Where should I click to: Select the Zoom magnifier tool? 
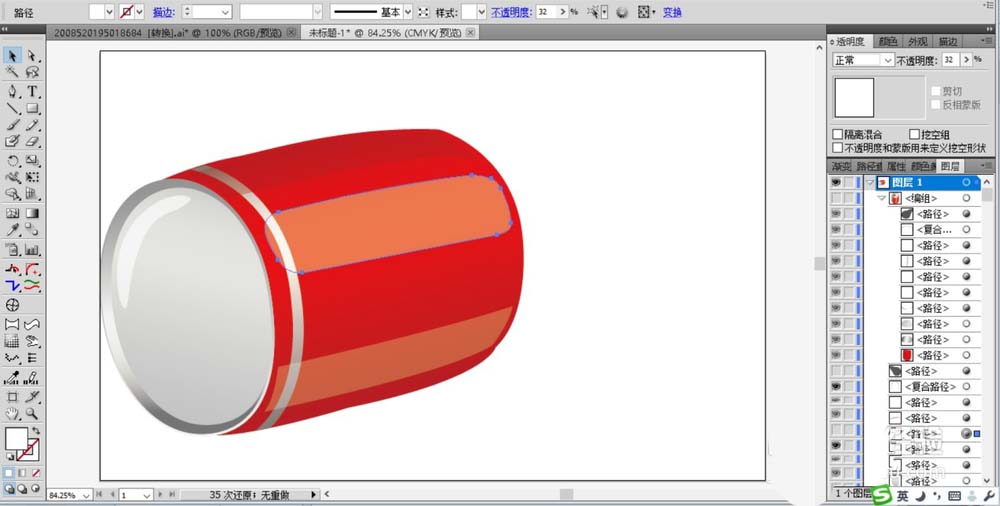32,412
